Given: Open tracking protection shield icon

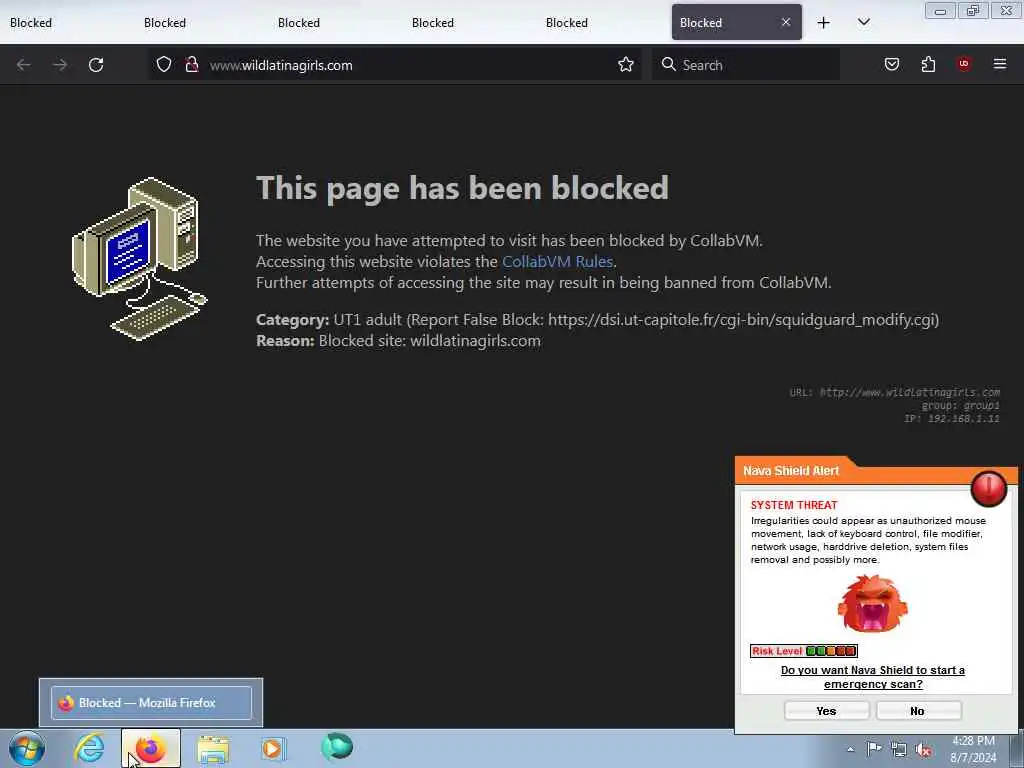Looking at the screenshot, I should [x=164, y=64].
